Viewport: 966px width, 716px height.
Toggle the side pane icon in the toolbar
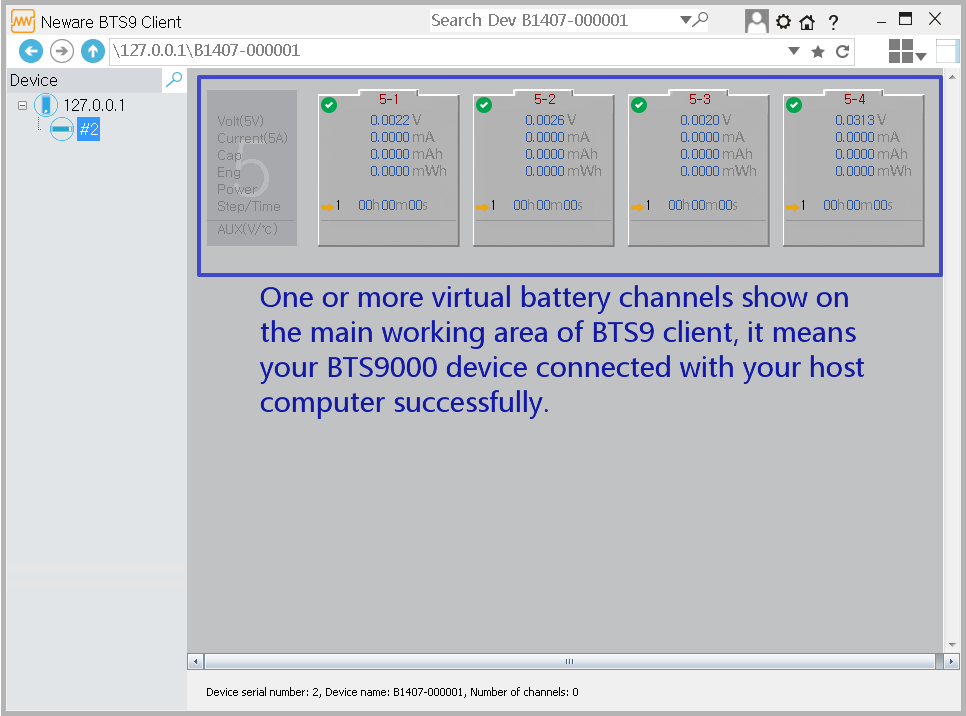[x=948, y=51]
